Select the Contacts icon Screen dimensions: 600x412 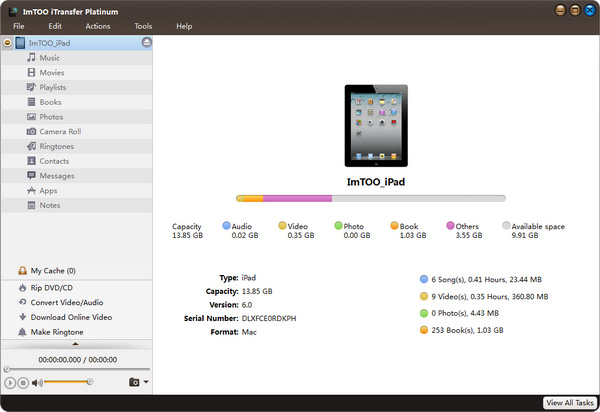pos(31,161)
